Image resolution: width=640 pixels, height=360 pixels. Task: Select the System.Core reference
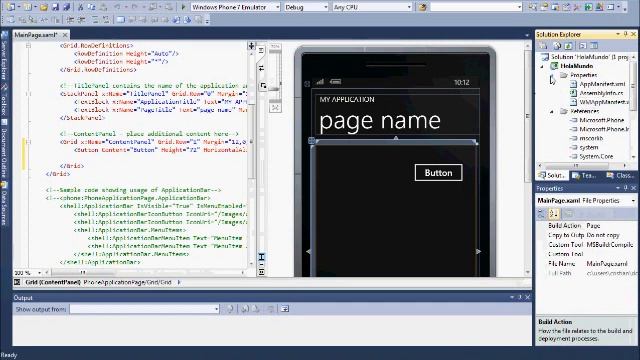[596, 156]
